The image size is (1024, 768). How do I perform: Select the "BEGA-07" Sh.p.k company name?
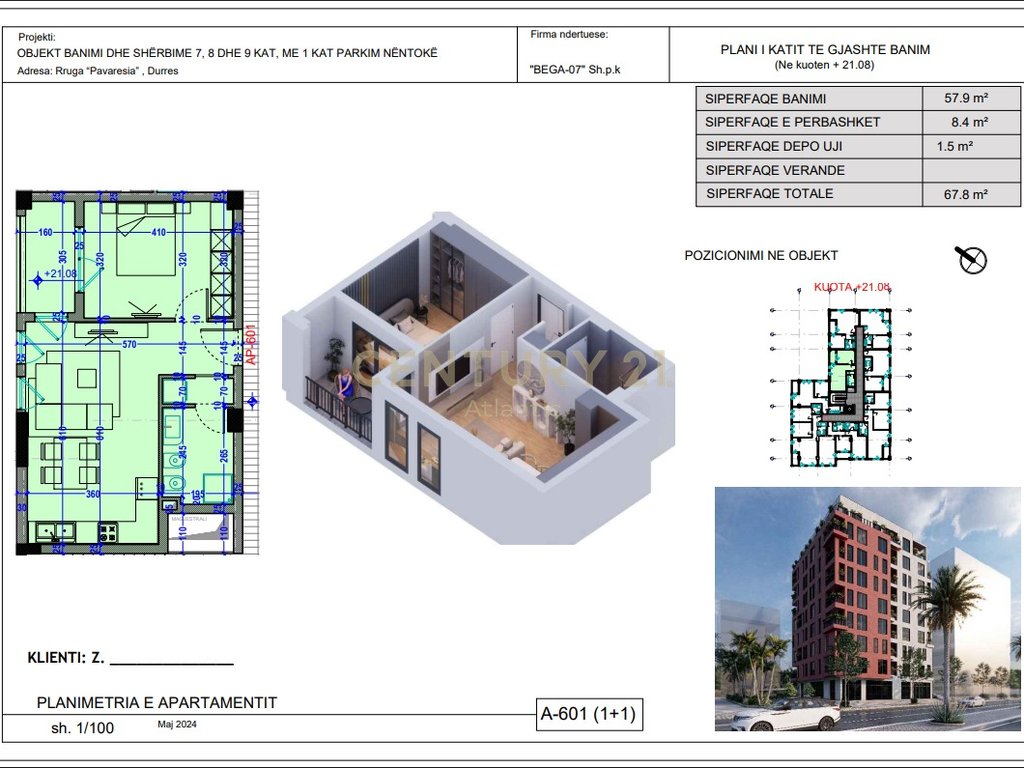(x=575, y=71)
